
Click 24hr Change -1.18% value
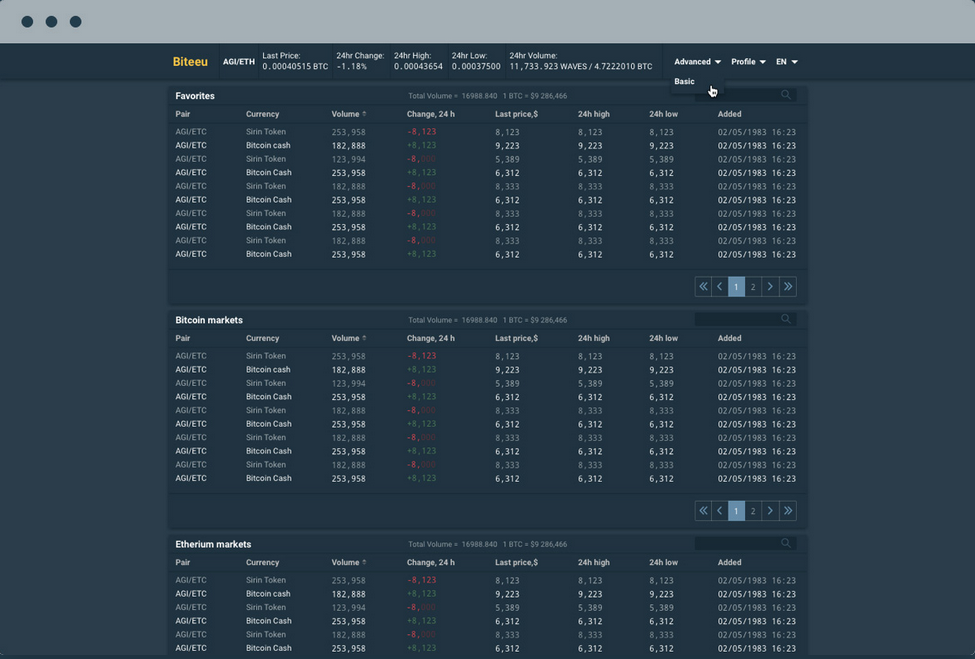(x=352, y=67)
